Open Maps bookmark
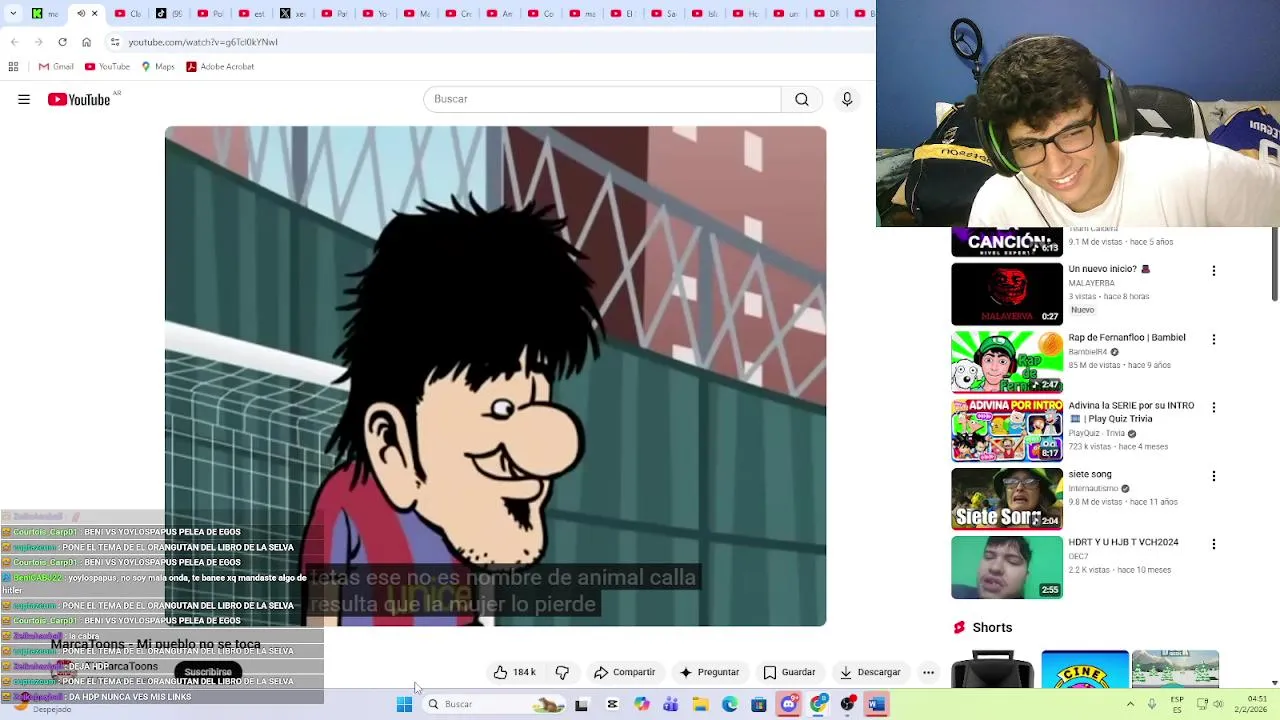Screen dimensions: 1280x720 pos(158,66)
